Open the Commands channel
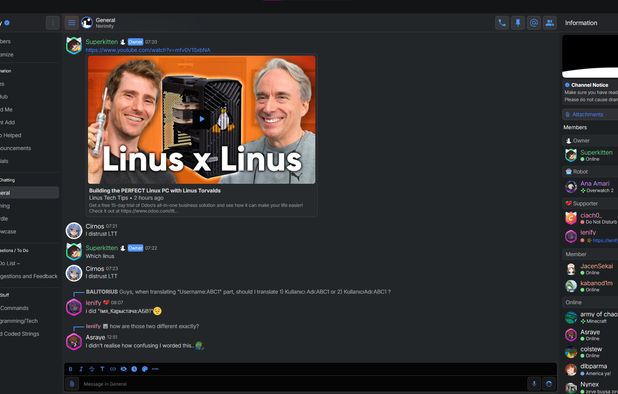This screenshot has height=394, width=618. 29,308
